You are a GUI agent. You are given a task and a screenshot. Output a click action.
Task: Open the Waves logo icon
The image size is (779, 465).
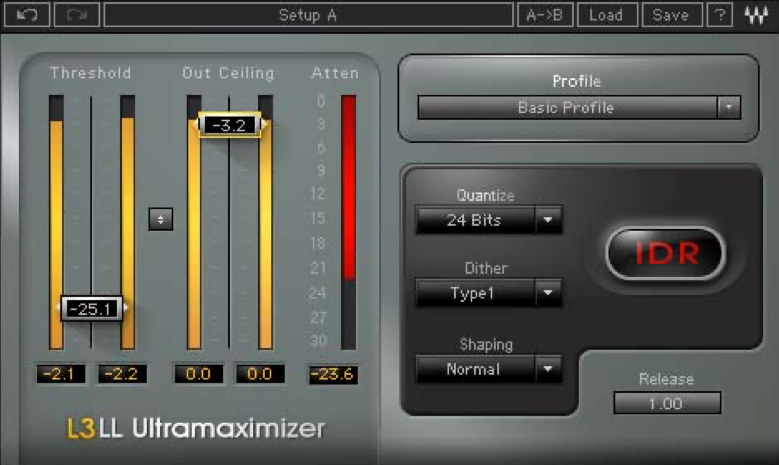point(756,15)
